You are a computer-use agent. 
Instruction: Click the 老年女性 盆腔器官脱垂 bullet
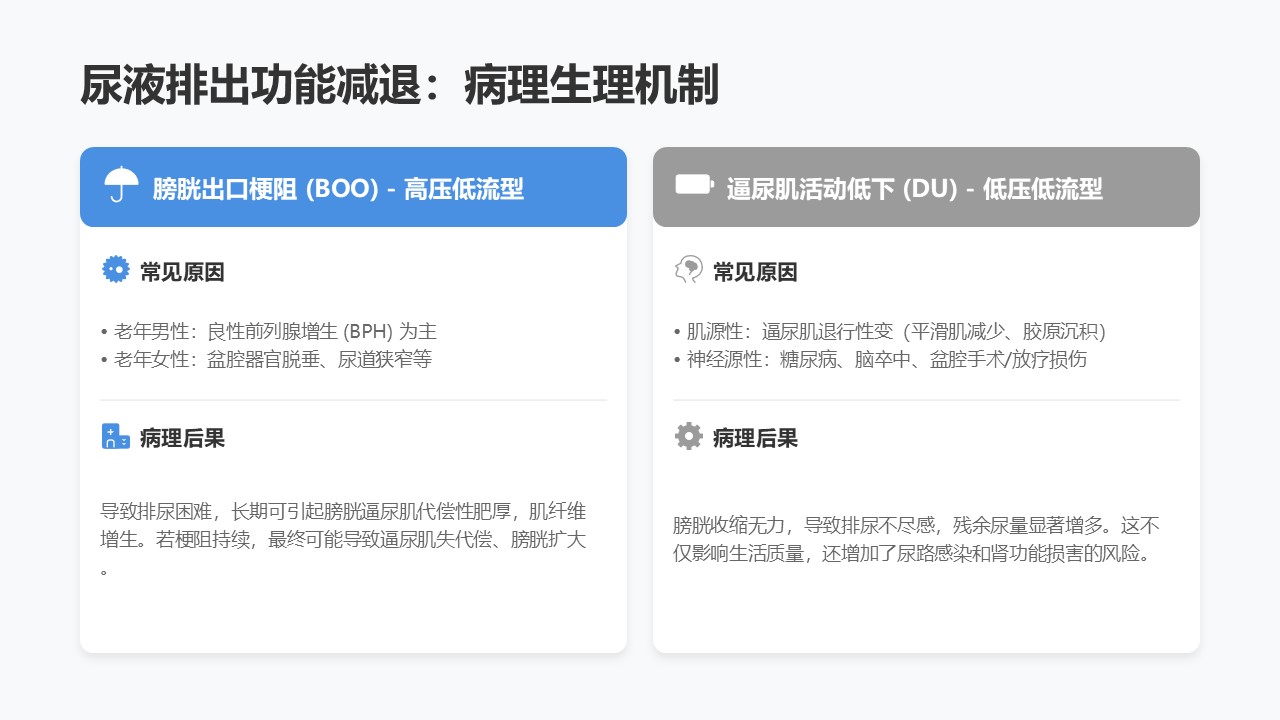coord(266,359)
